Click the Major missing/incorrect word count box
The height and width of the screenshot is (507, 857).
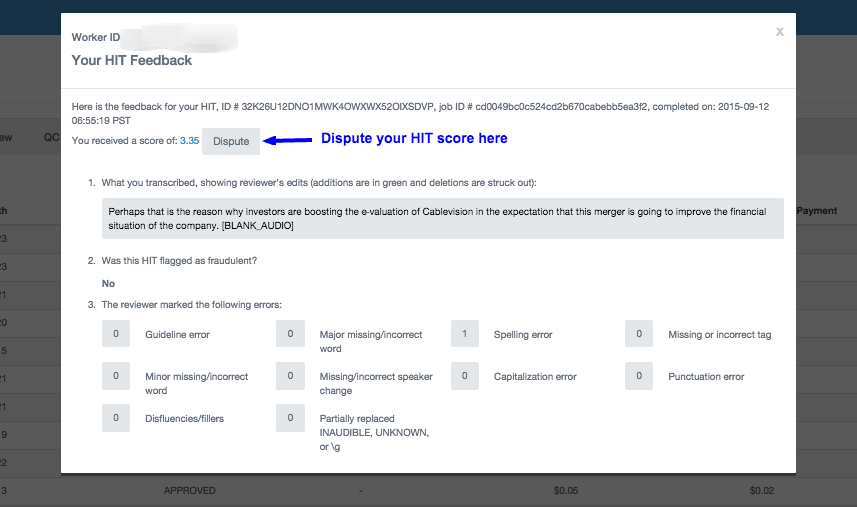[290, 334]
